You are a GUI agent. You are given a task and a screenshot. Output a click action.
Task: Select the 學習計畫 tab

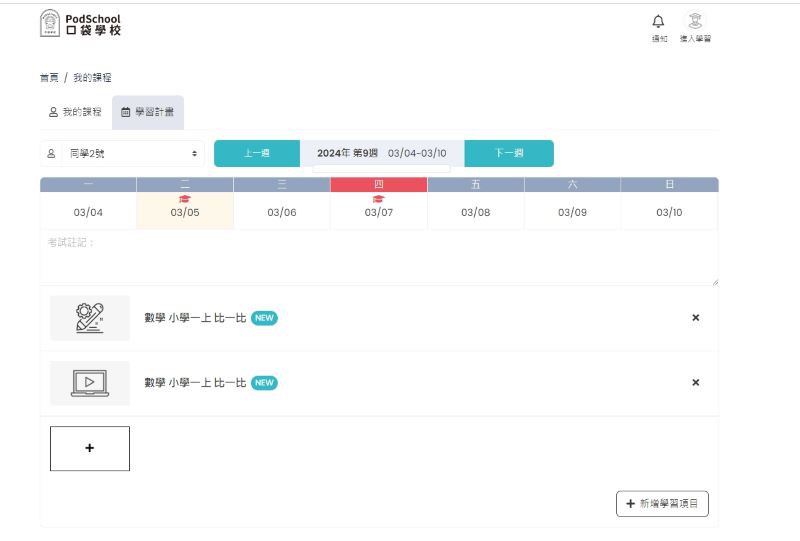click(x=147, y=112)
